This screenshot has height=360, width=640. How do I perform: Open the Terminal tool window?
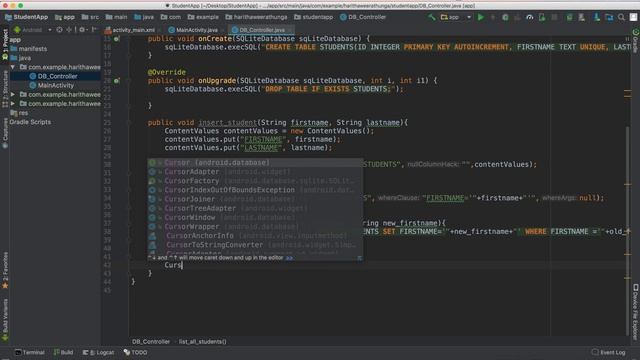(x=29, y=352)
